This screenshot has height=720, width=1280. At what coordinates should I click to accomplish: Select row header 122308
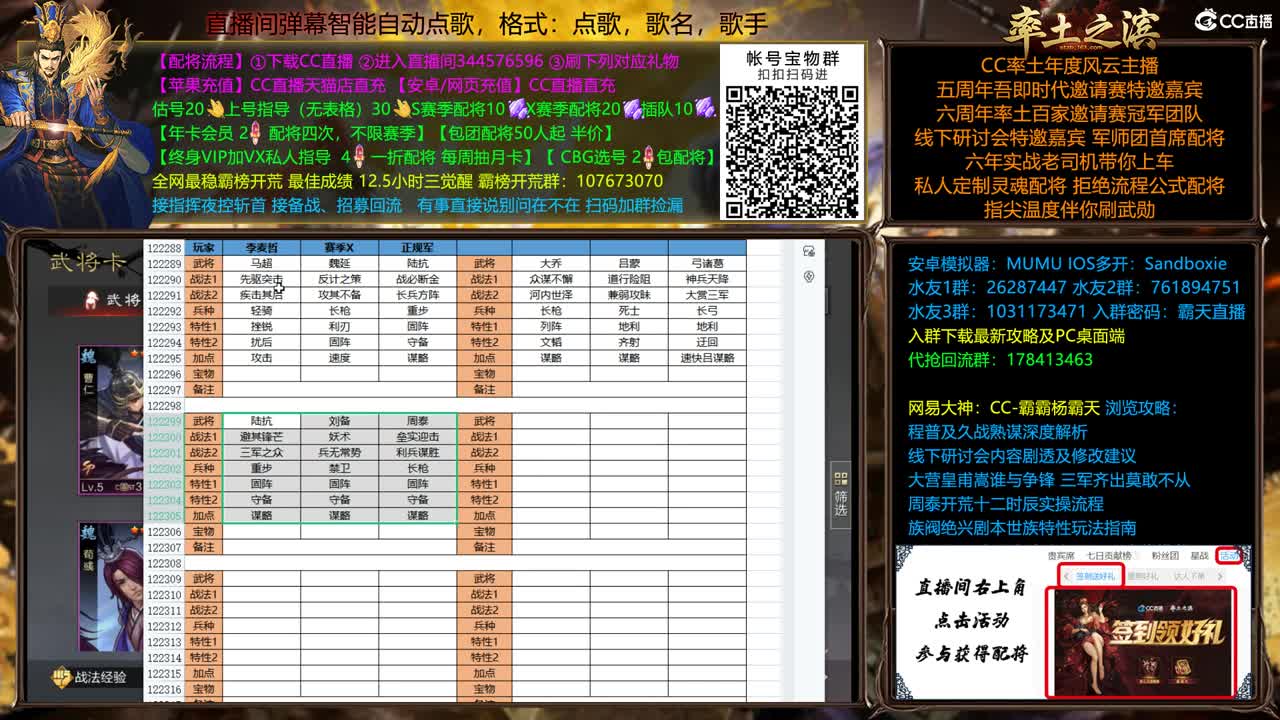click(x=164, y=563)
